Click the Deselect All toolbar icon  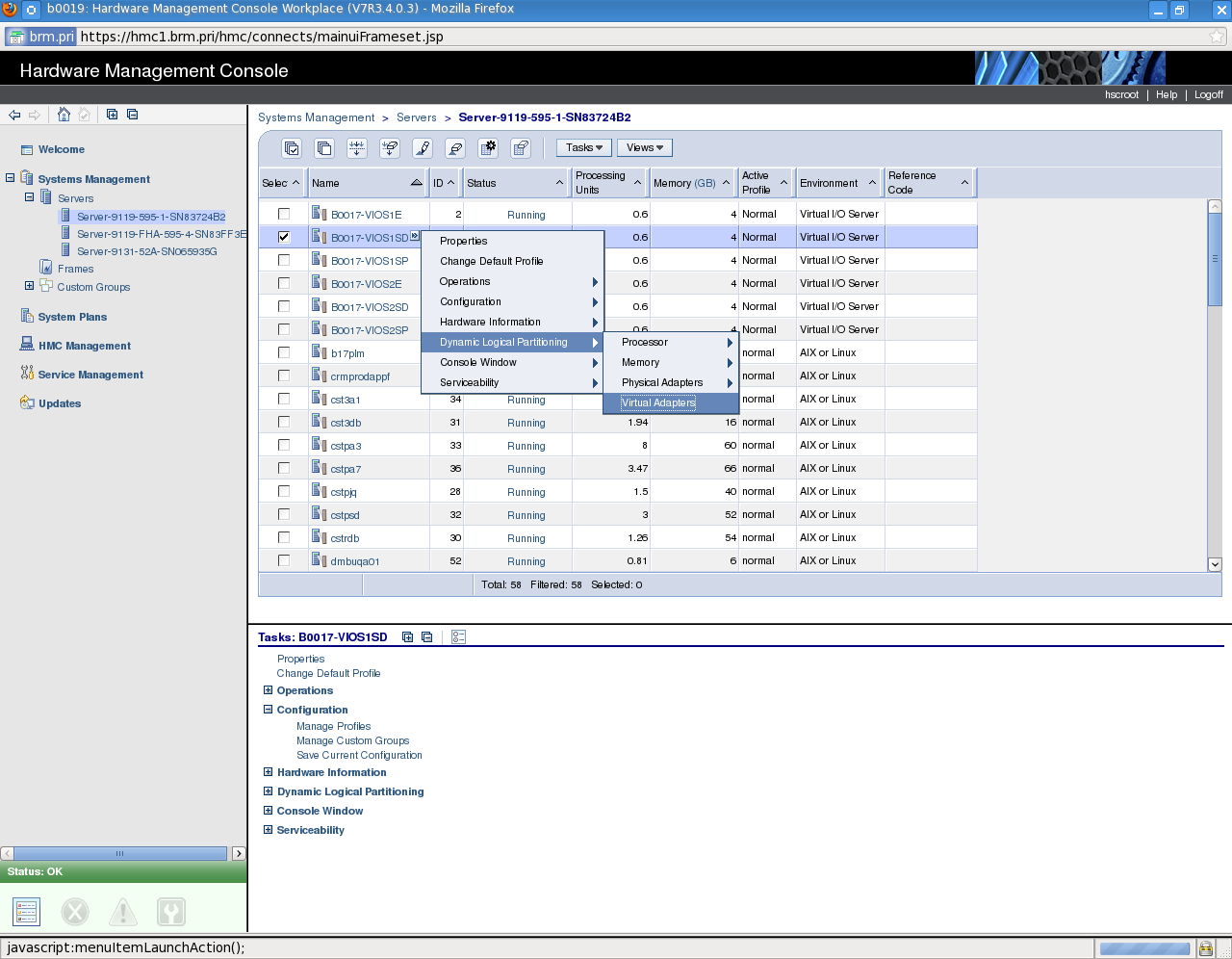tap(324, 148)
